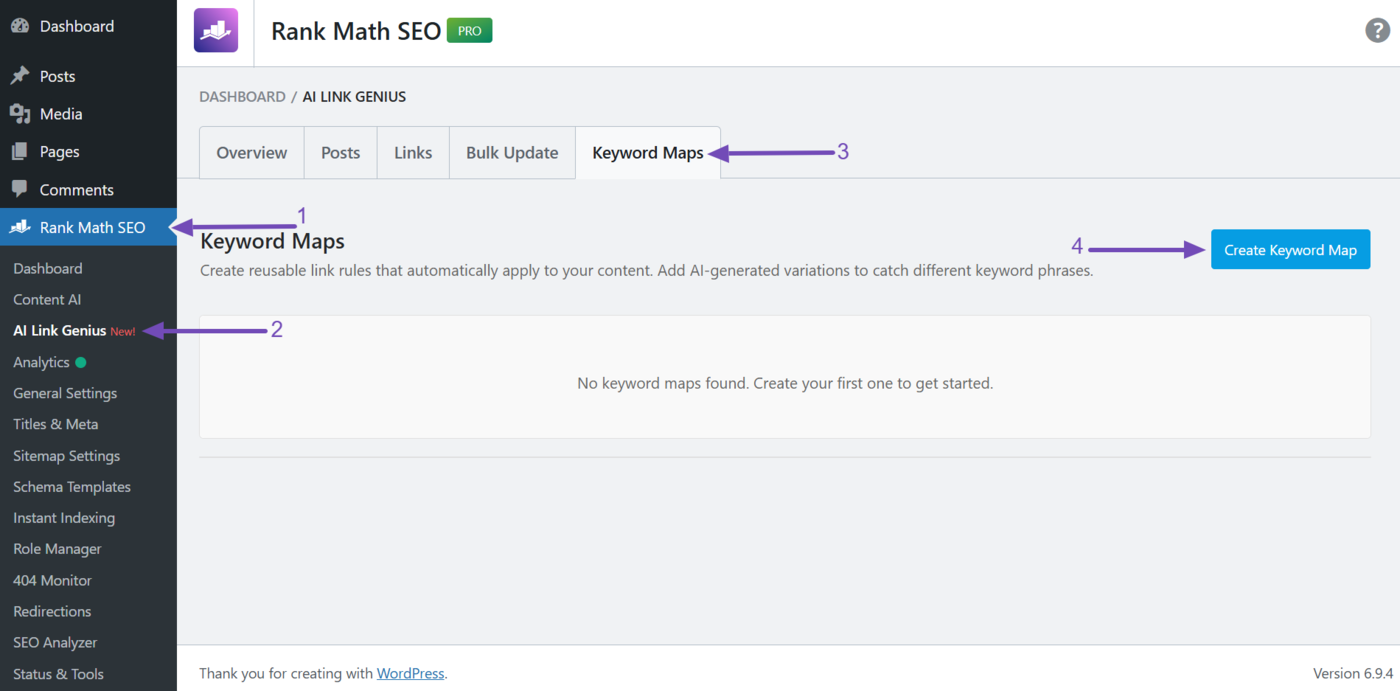Open Analytics submenu item
Image resolution: width=1400 pixels, height=691 pixels.
click(x=41, y=362)
